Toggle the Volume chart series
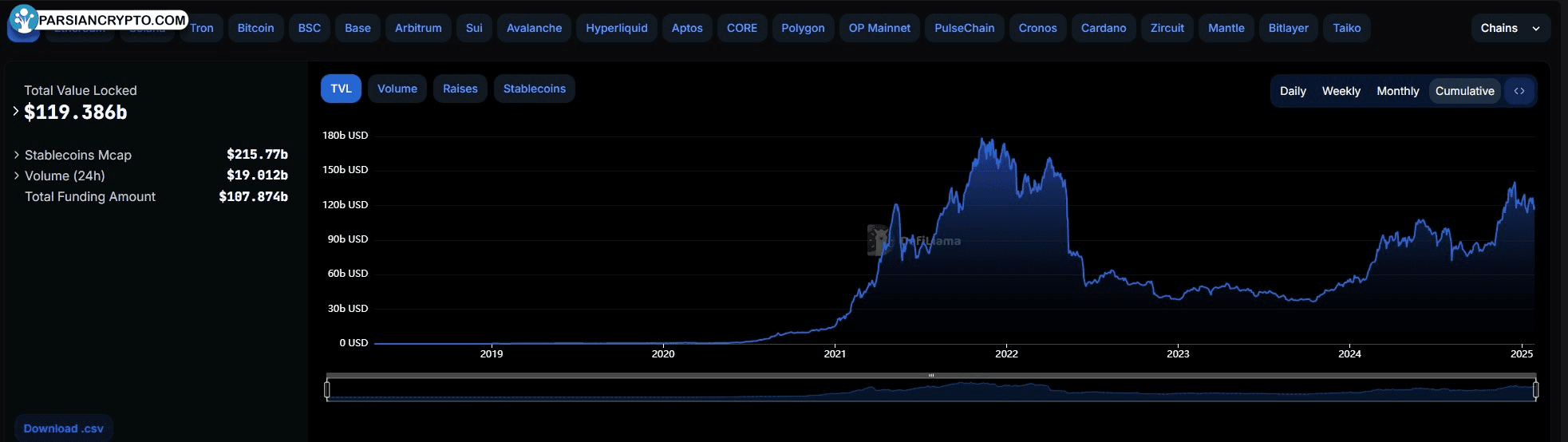The width and height of the screenshot is (1568, 442). coord(397,89)
